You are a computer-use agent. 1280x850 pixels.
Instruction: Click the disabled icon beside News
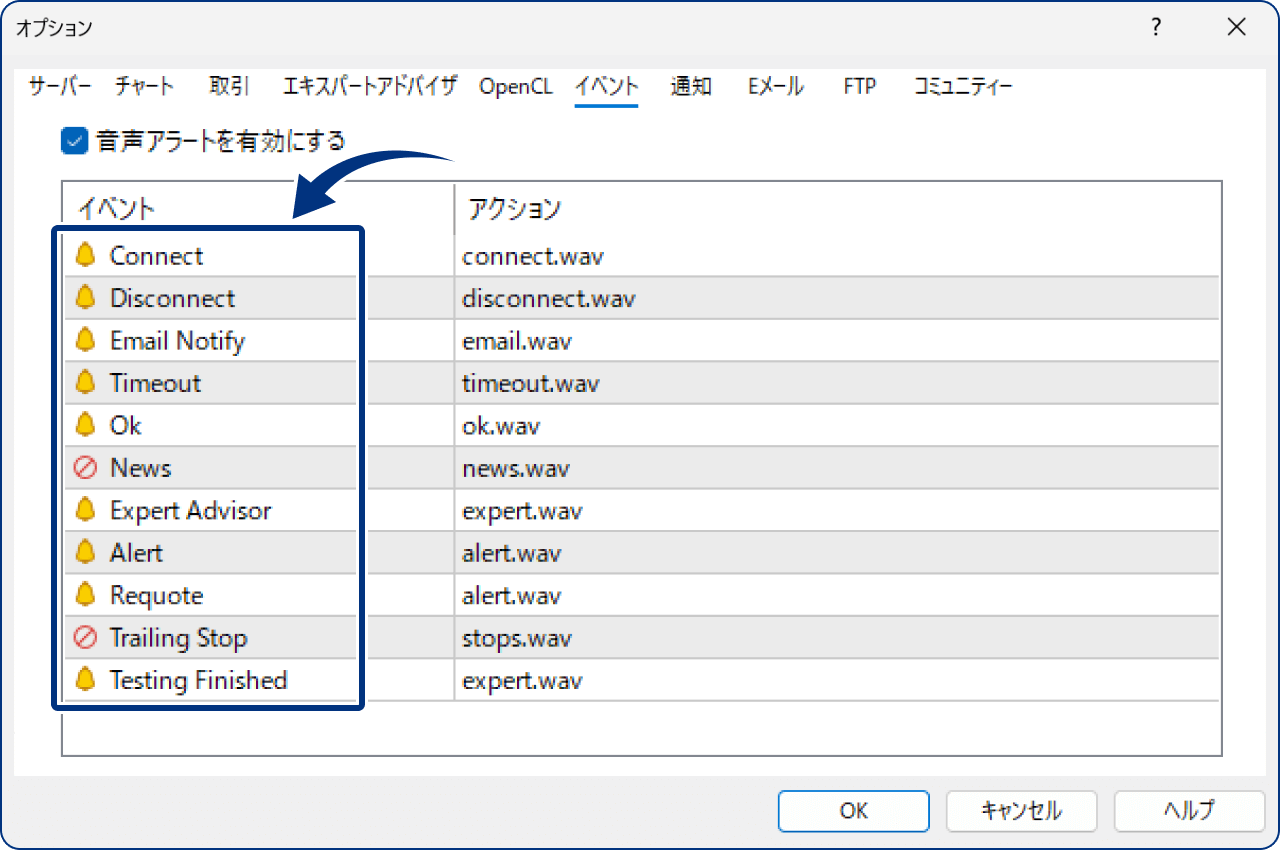[x=86, y=468]
